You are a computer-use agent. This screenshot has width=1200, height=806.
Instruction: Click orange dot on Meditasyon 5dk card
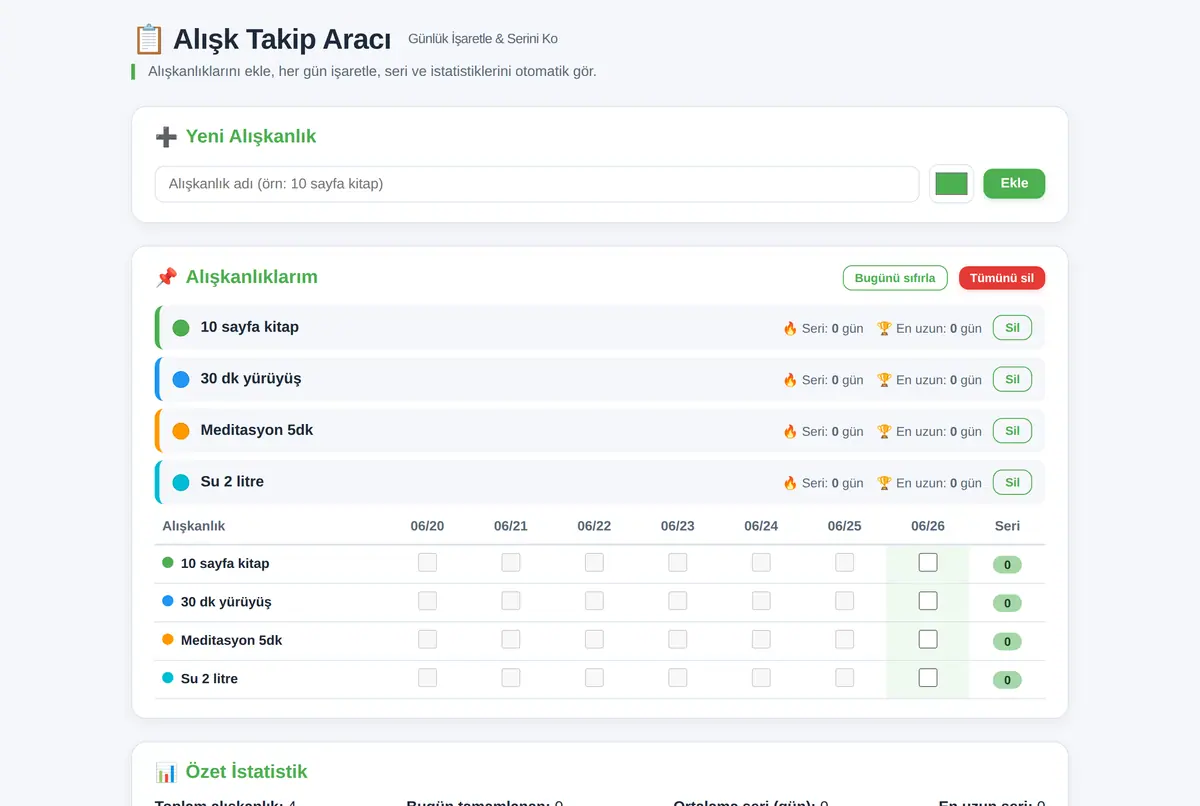point(181,431)
